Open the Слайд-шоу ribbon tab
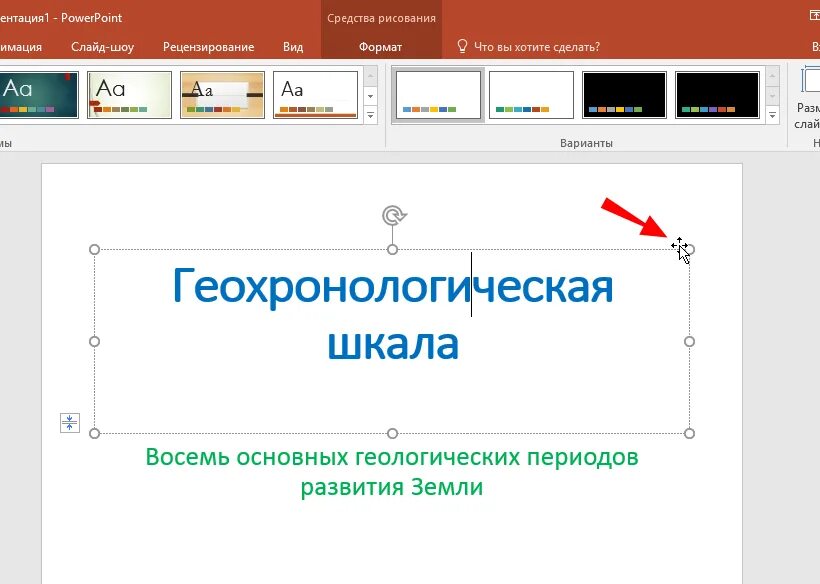 (102, 47)
